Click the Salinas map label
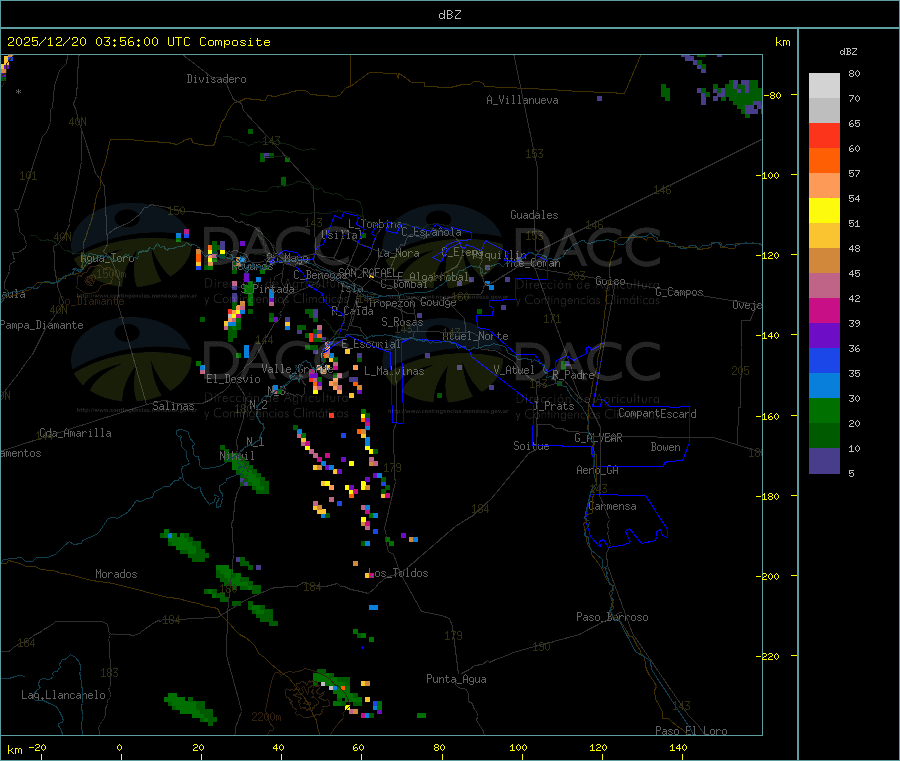The image size is (900, 761). [x=173, y=406]
